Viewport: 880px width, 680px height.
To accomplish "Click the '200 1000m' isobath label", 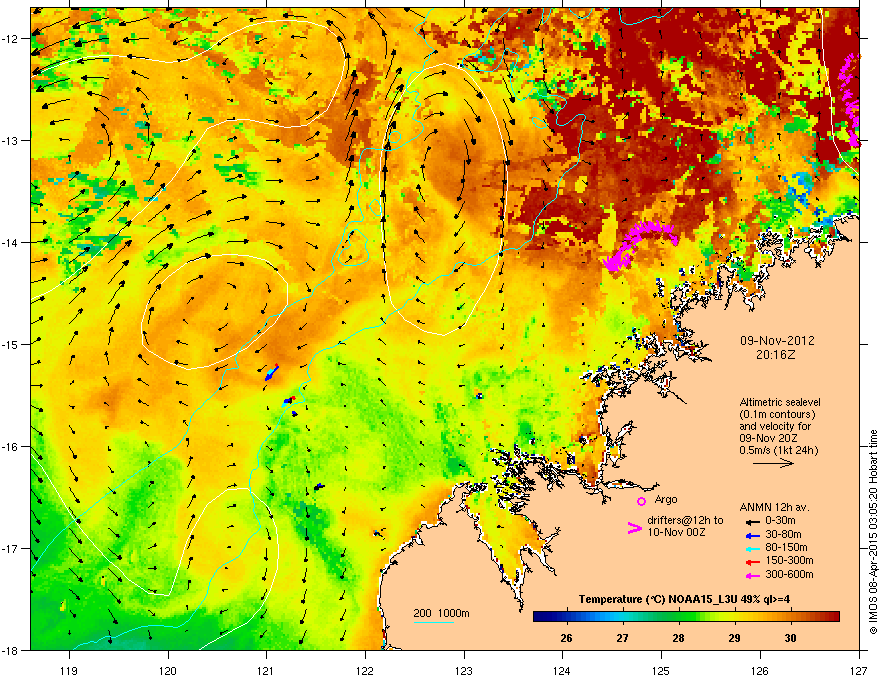I will pos(441,613).
